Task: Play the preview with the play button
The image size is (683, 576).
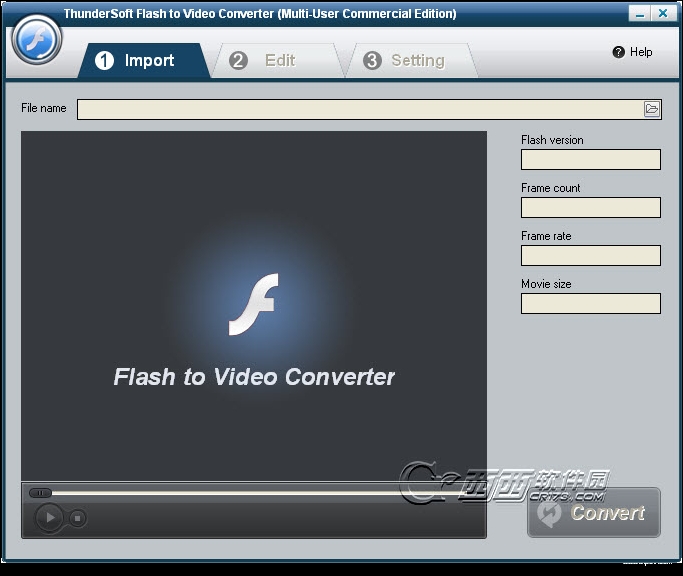Action: pyautogui.click(x=49, y=518)
